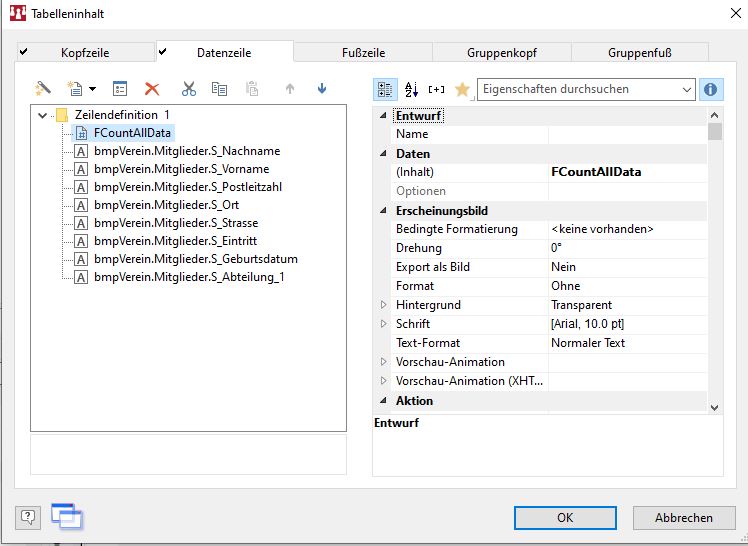Expand the Schrift property row

point(382,324)
